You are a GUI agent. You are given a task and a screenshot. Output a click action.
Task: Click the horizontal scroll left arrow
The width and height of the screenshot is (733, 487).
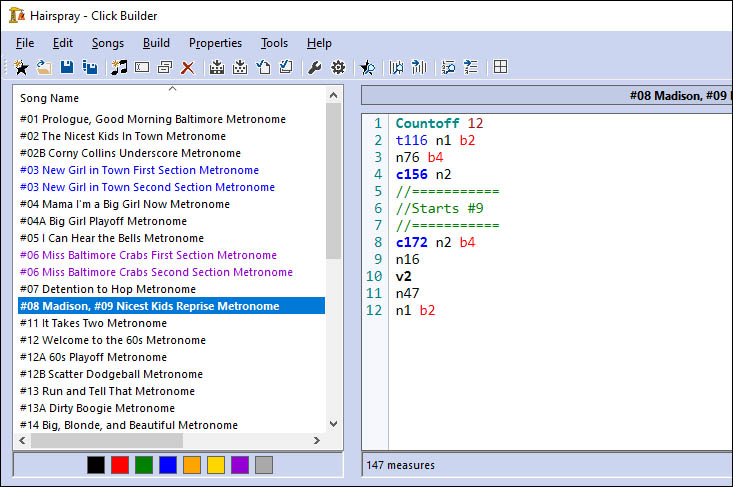[22, 440]
